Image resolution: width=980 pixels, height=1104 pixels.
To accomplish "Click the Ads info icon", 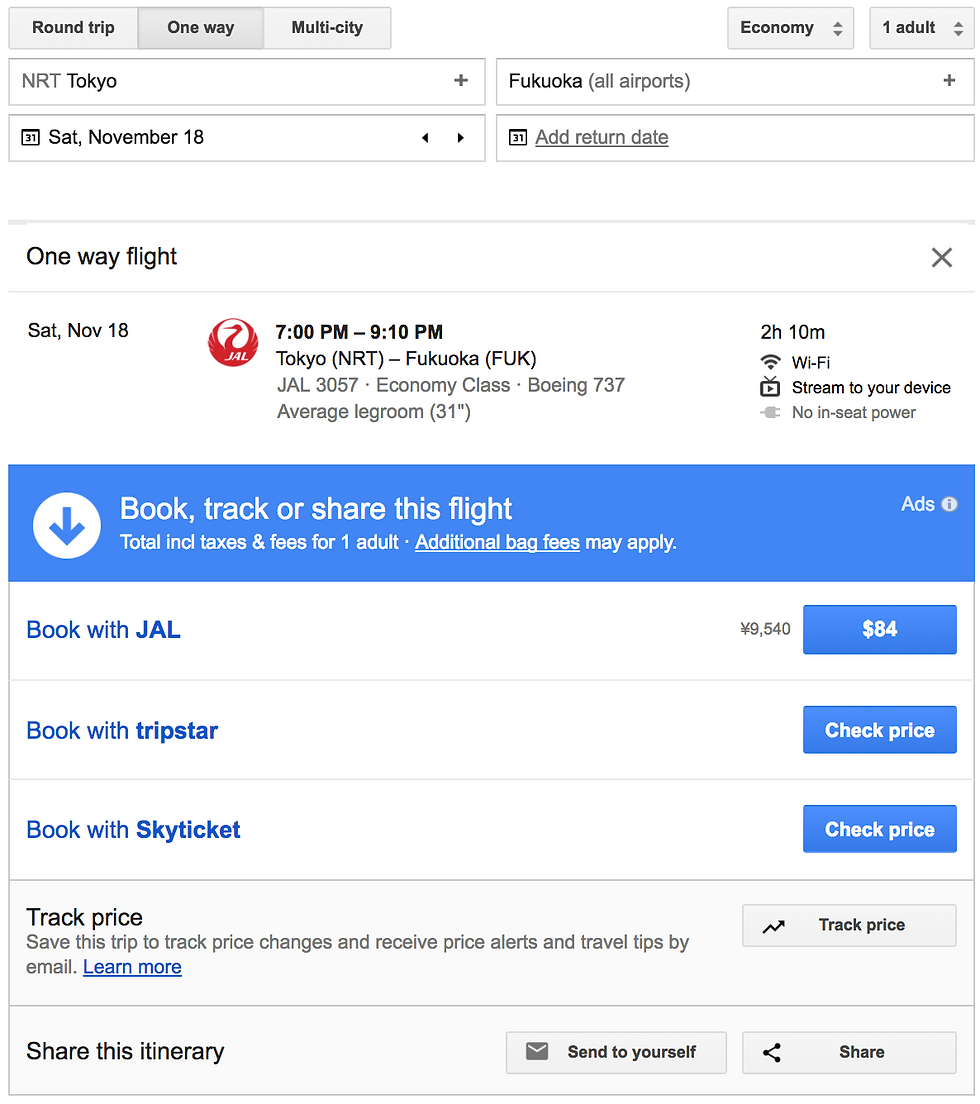I will click(949, 504).
